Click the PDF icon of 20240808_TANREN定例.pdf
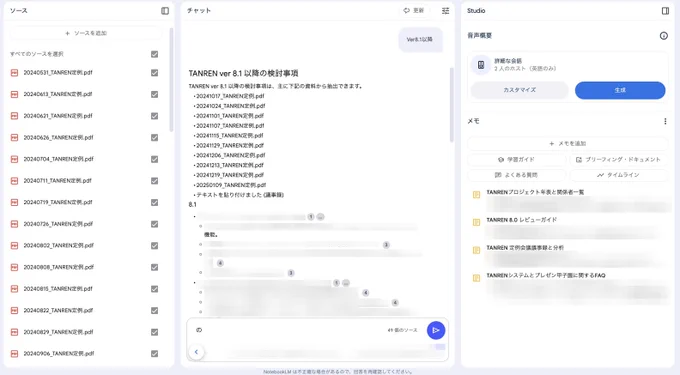The height and width of the screenshot is (375, 680). 14,267
